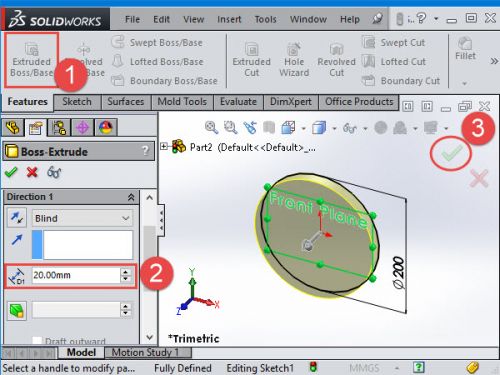The height and width of the screenshot is (375, 500).
Task: Select the Boundary Cut tool
Action: (x=401, y=81)
